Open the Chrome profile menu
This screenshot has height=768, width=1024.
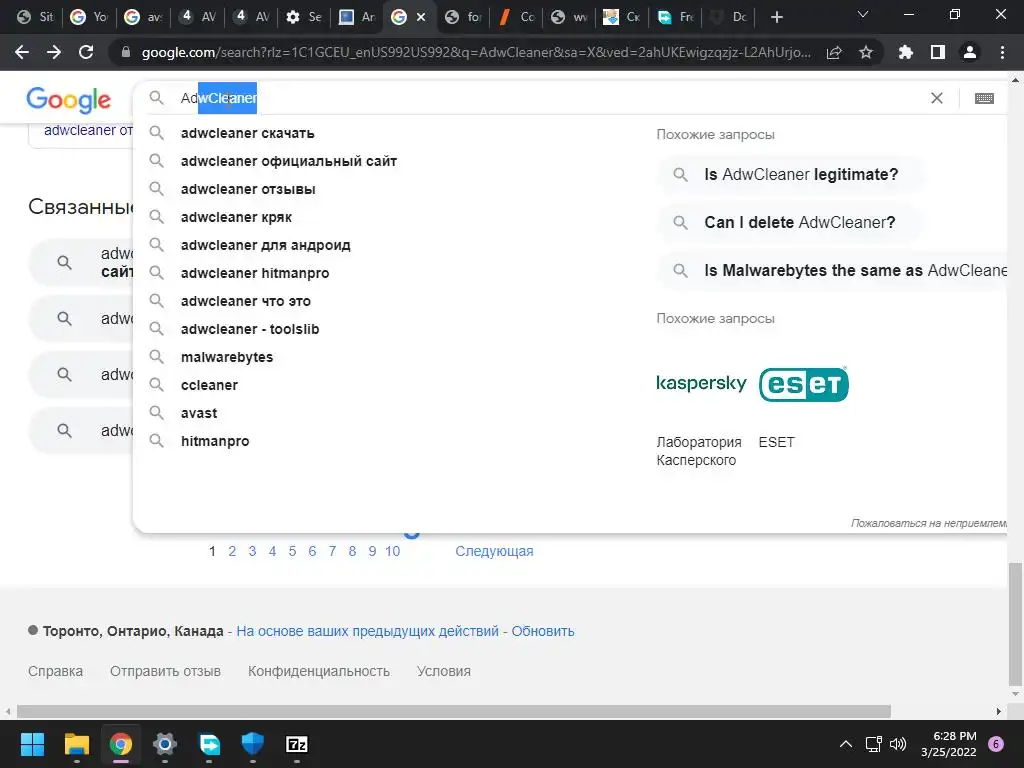[970, 52]
